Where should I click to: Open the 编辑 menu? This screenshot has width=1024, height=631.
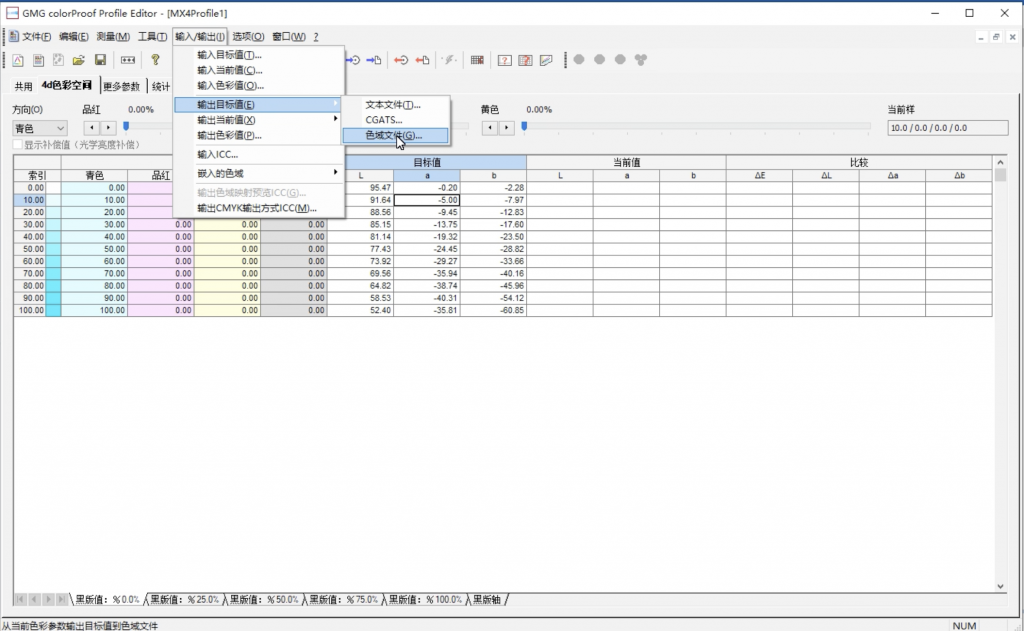(x=73, y=37)
